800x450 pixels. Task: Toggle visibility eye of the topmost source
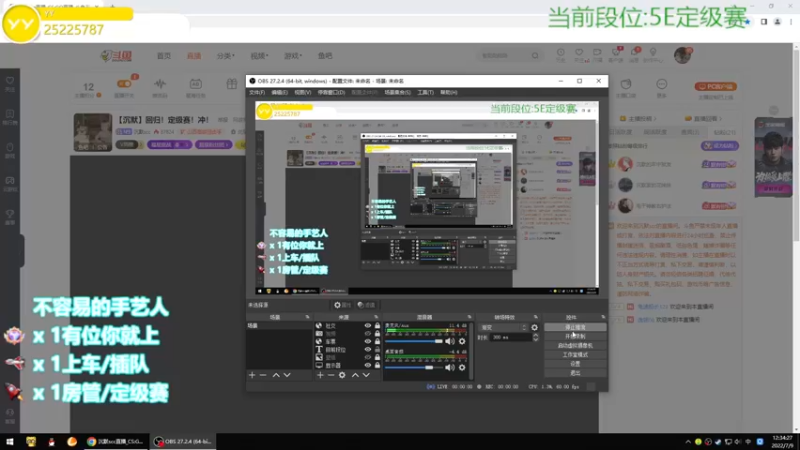[x=367, y=326]
